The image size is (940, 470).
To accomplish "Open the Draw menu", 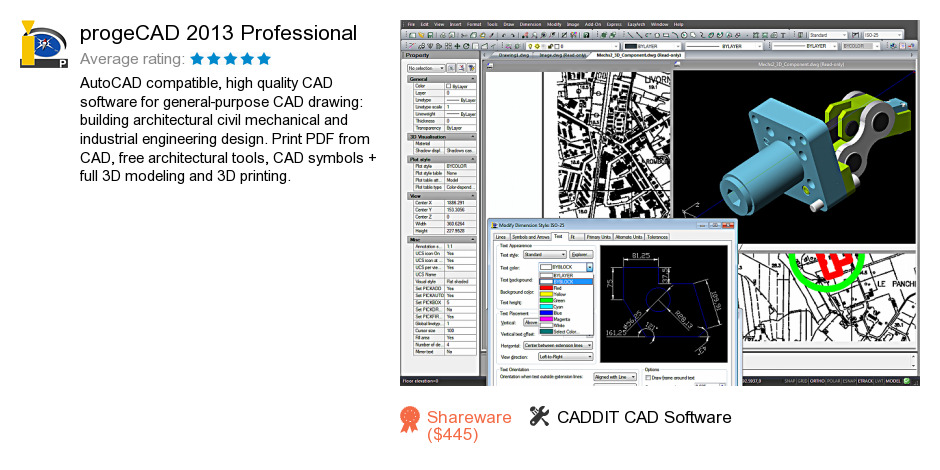I will coord(508,25).
